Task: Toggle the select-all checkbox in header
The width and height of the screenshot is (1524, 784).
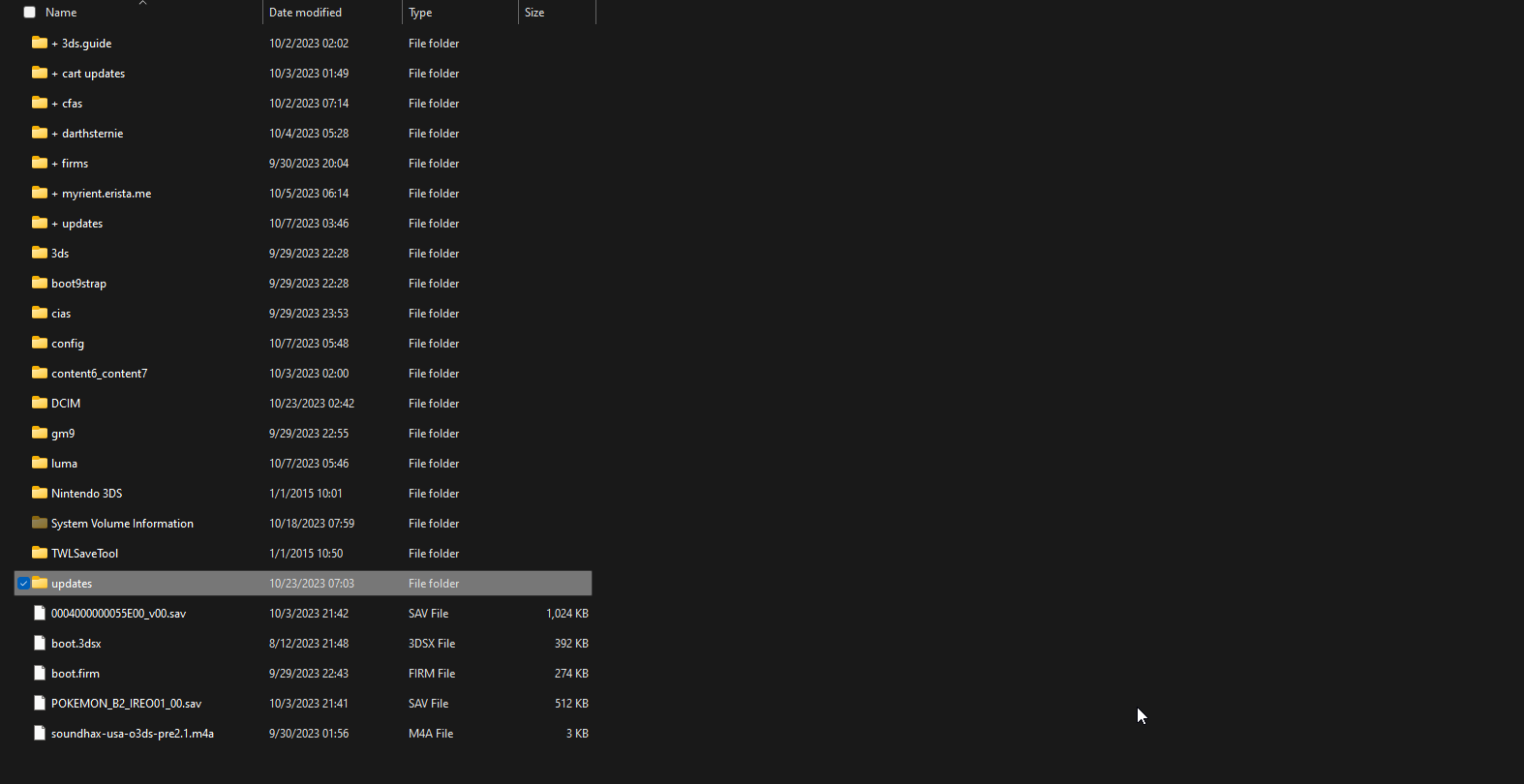Action: (x=29, y=13)
